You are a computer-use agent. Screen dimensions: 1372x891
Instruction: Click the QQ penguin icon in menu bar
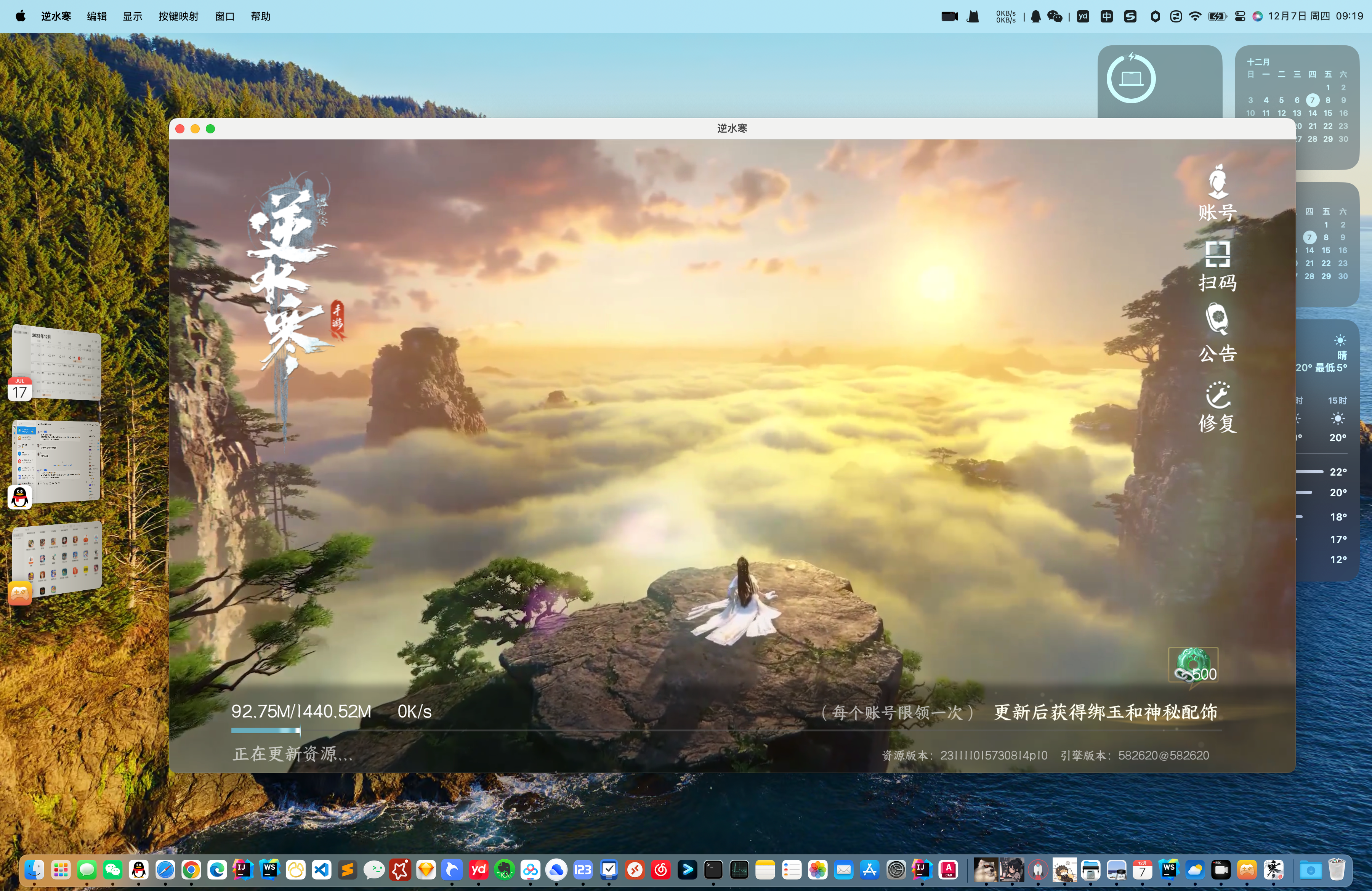pyautogui.click(x=1035, y=16)
